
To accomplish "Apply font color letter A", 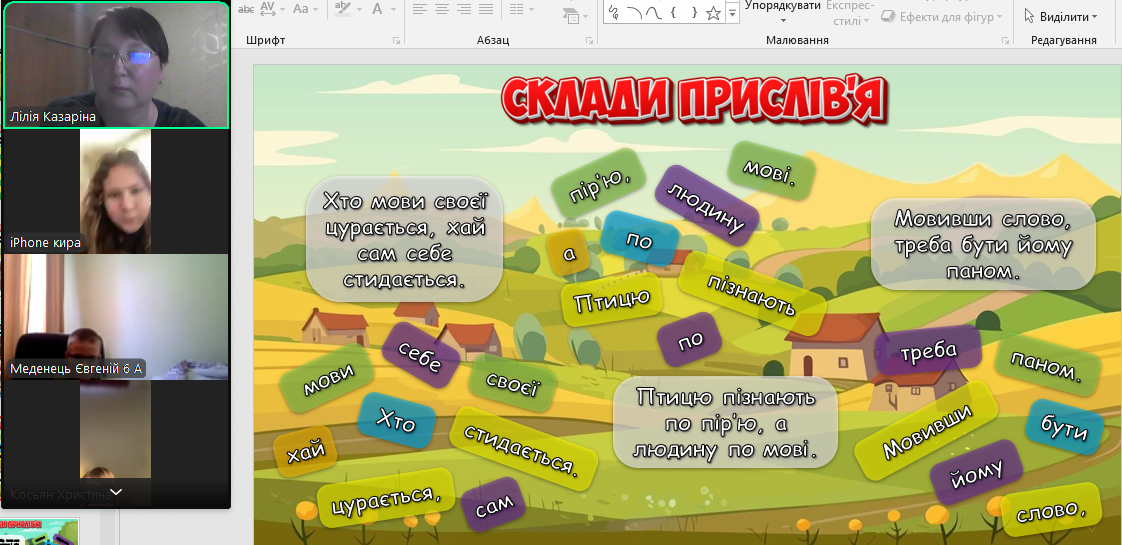I will click(x=376, y=9).
